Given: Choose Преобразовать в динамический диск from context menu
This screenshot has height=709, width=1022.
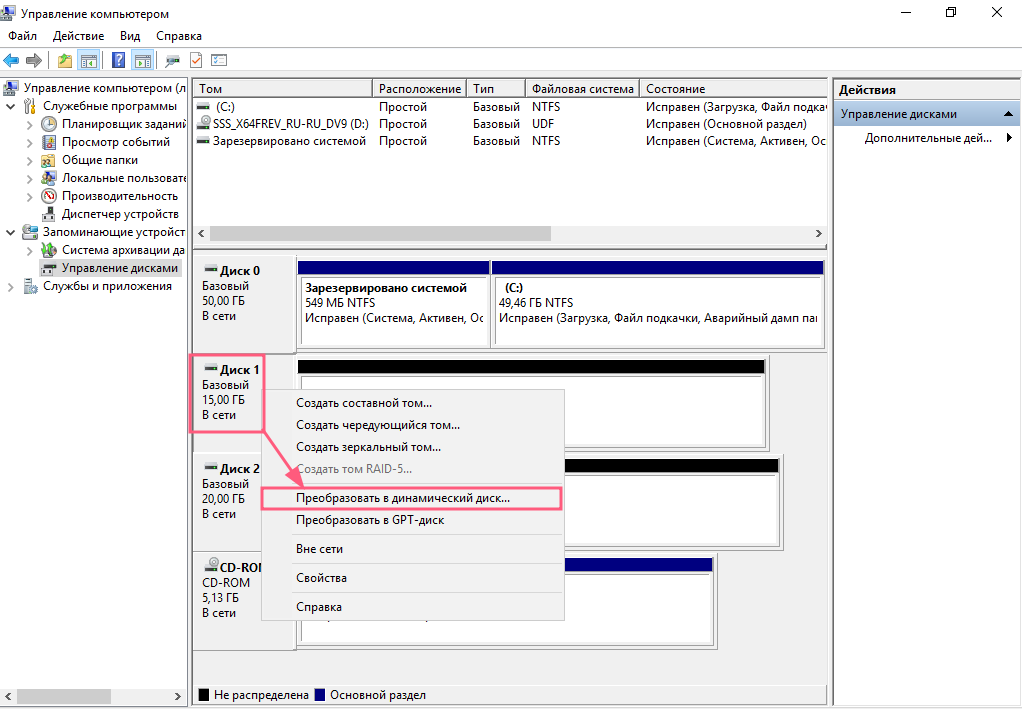Looking at the screenshot, I should point(402,497).
